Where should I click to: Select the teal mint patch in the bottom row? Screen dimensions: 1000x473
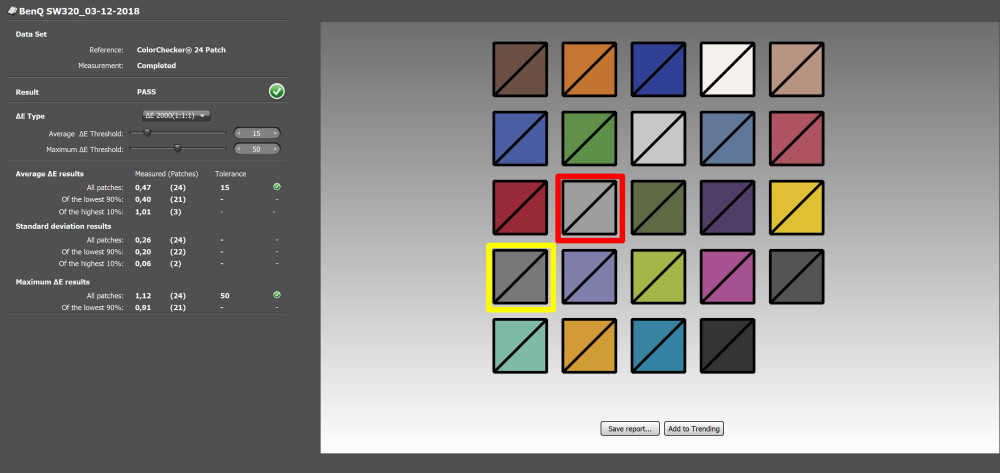pyautogui.click(x=520, y=346)
